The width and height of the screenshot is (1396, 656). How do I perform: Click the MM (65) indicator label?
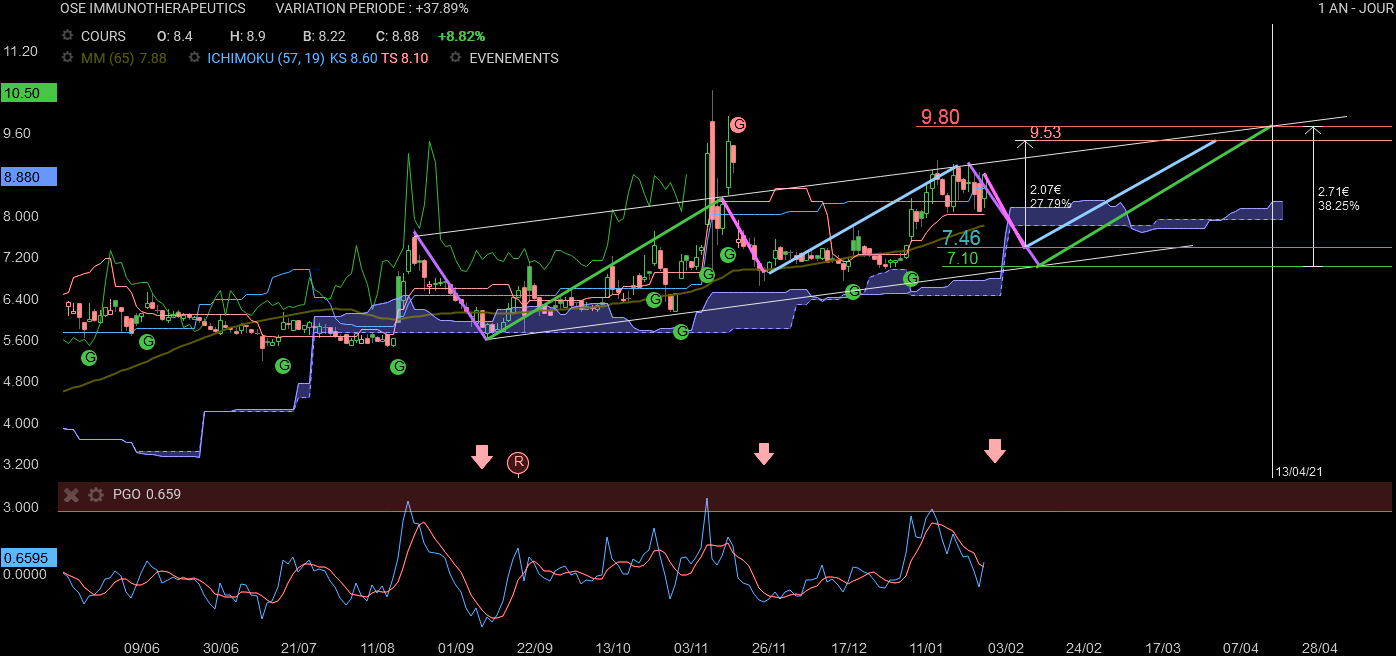tap(124, 58)
